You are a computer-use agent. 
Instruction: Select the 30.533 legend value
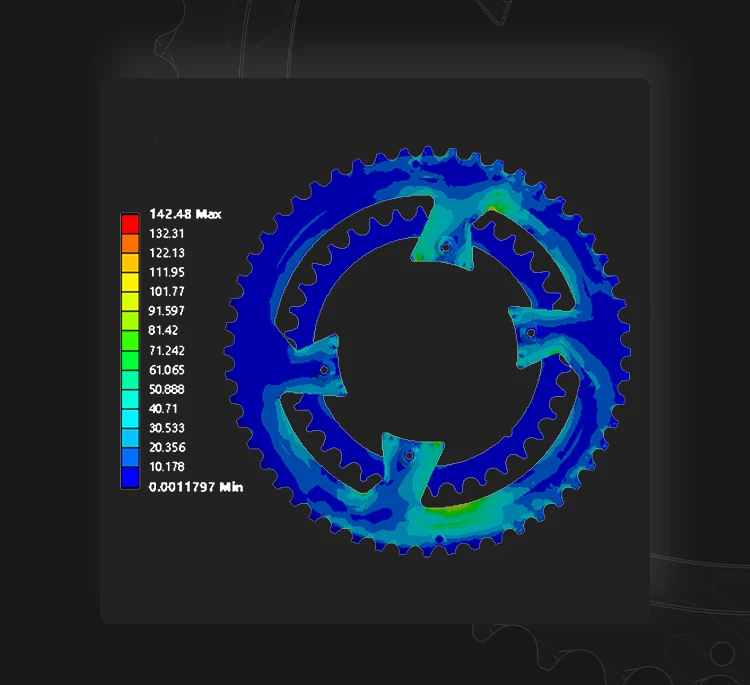click(166, 428)
